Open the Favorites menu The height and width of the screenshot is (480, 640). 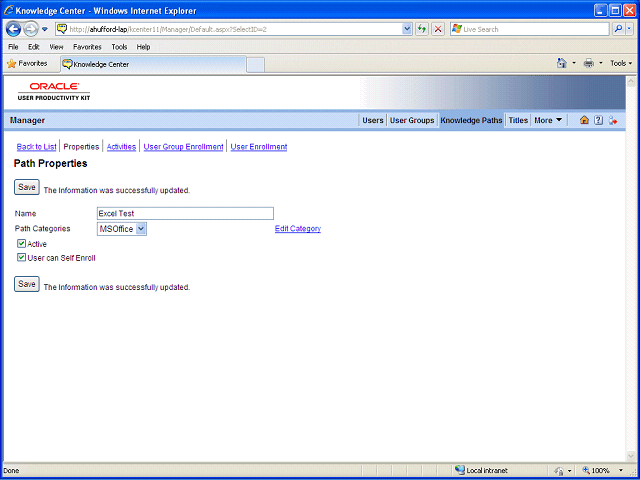pyautogui.click(x=87, y=47)
